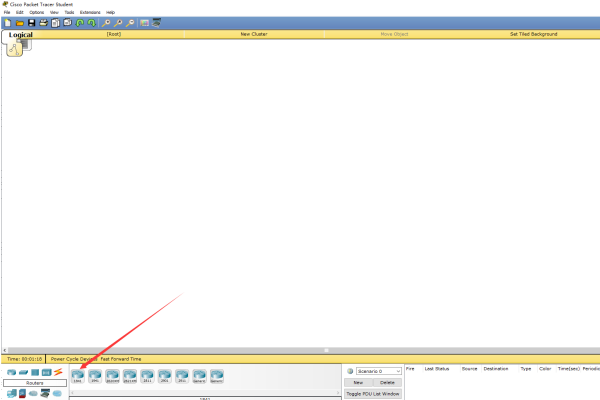Select the Custom Made Devices icon

[45, 393]
